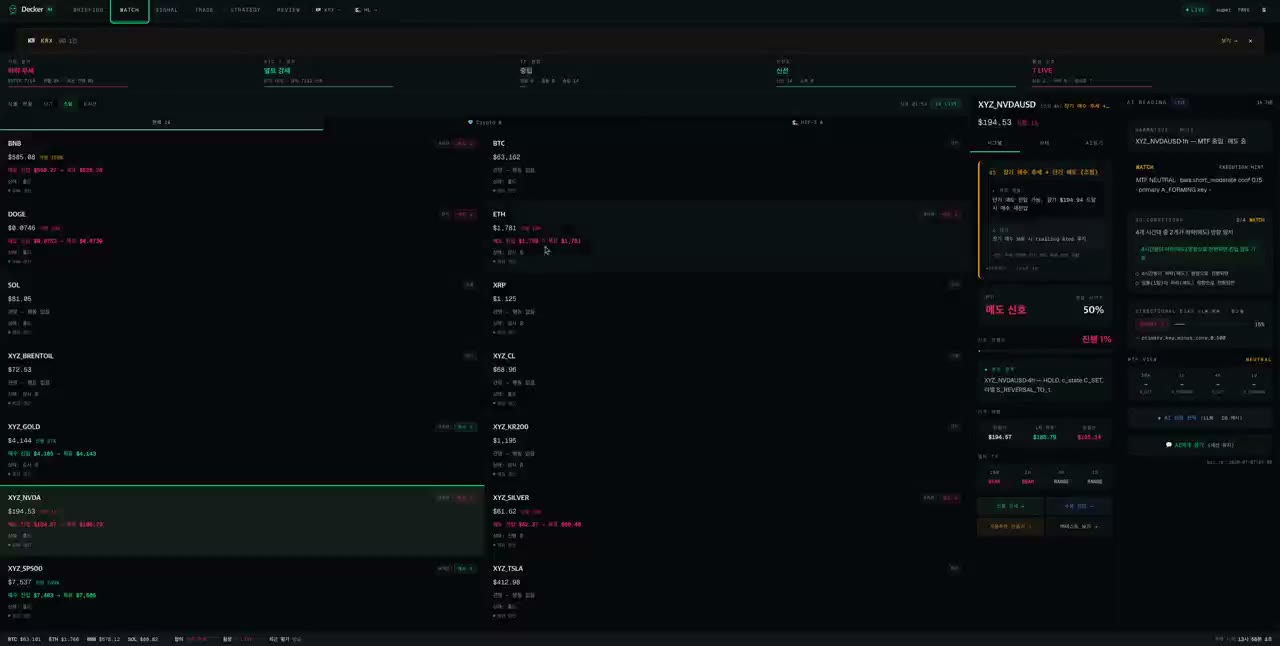
Task: Click the green action button in detail panel
Action: click(x=1010, y=506)
